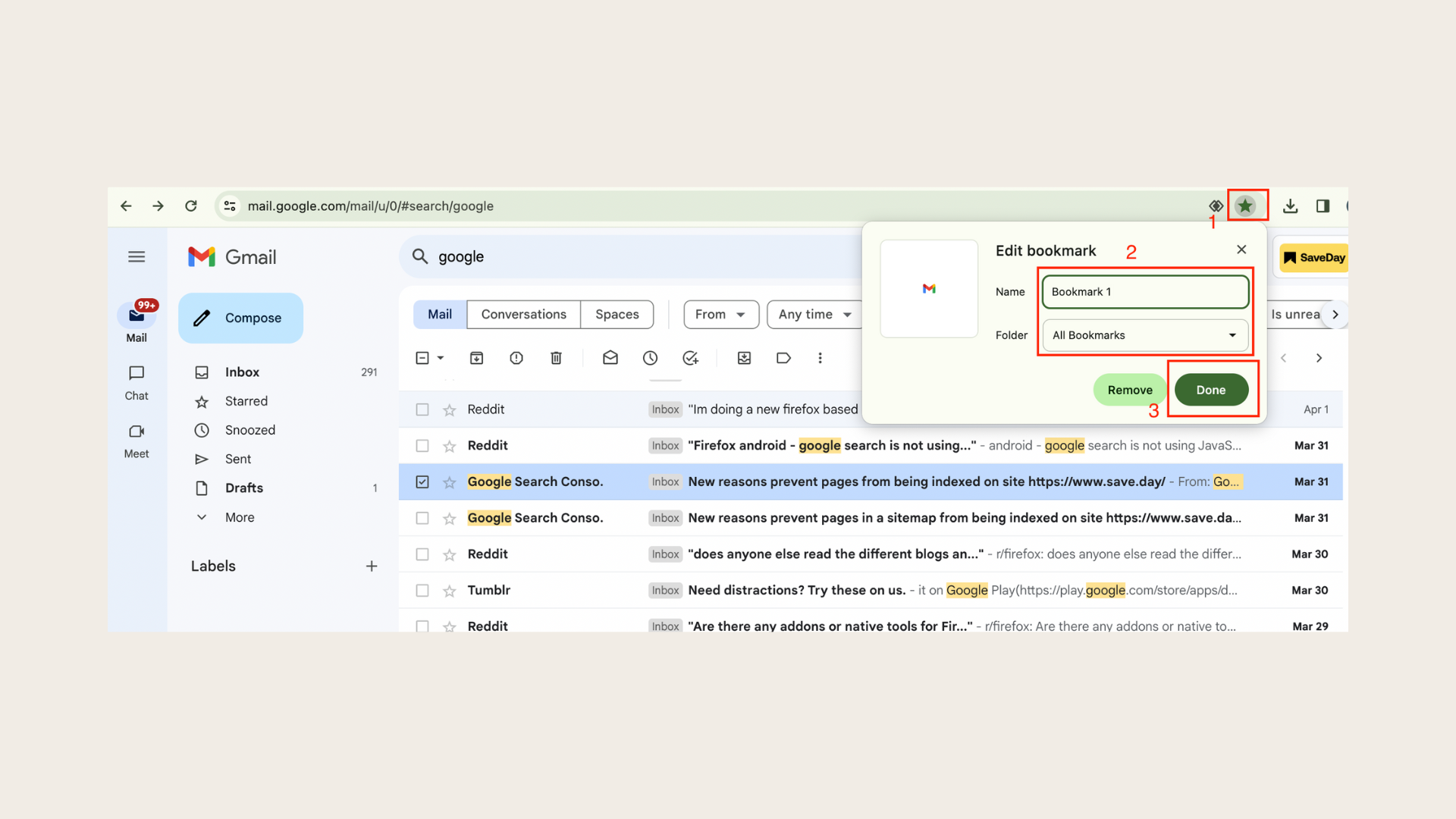Image resolution: width=1456 pixels, height=819 pixels.
Task: Click the SaveDay extension button
Action: 1314,258
